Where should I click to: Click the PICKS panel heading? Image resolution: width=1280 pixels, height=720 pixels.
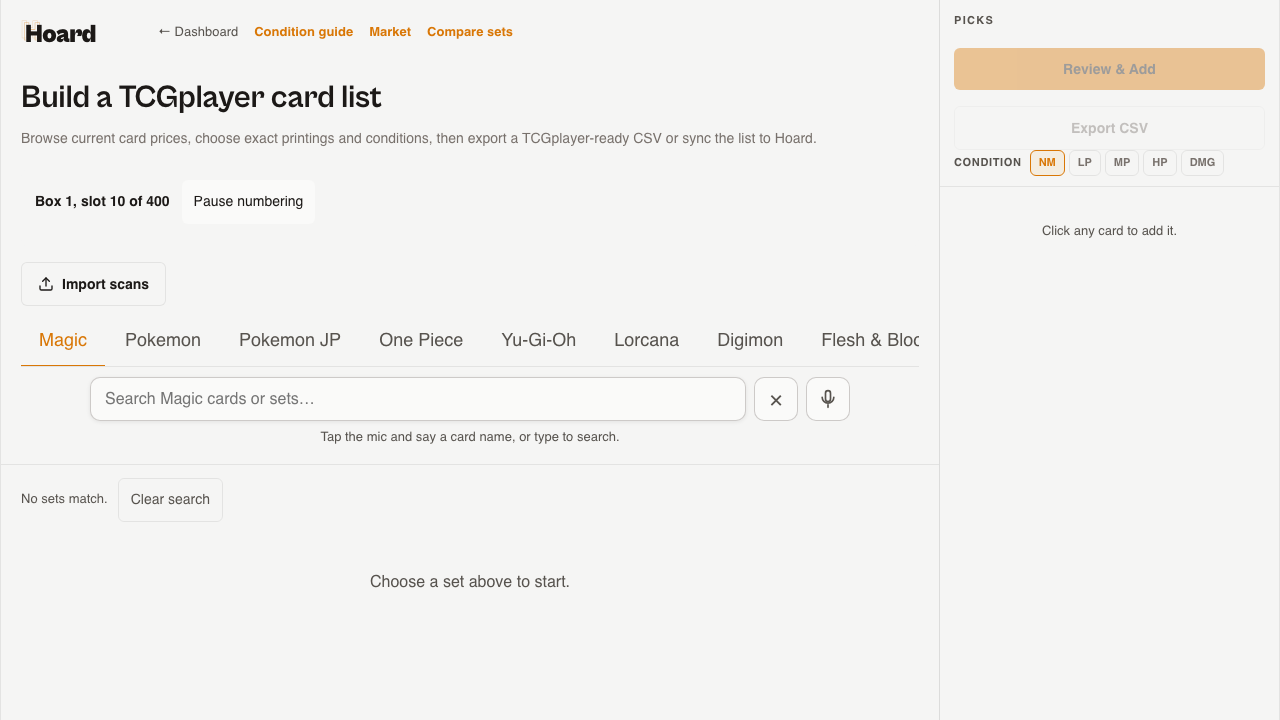point(974,21)
